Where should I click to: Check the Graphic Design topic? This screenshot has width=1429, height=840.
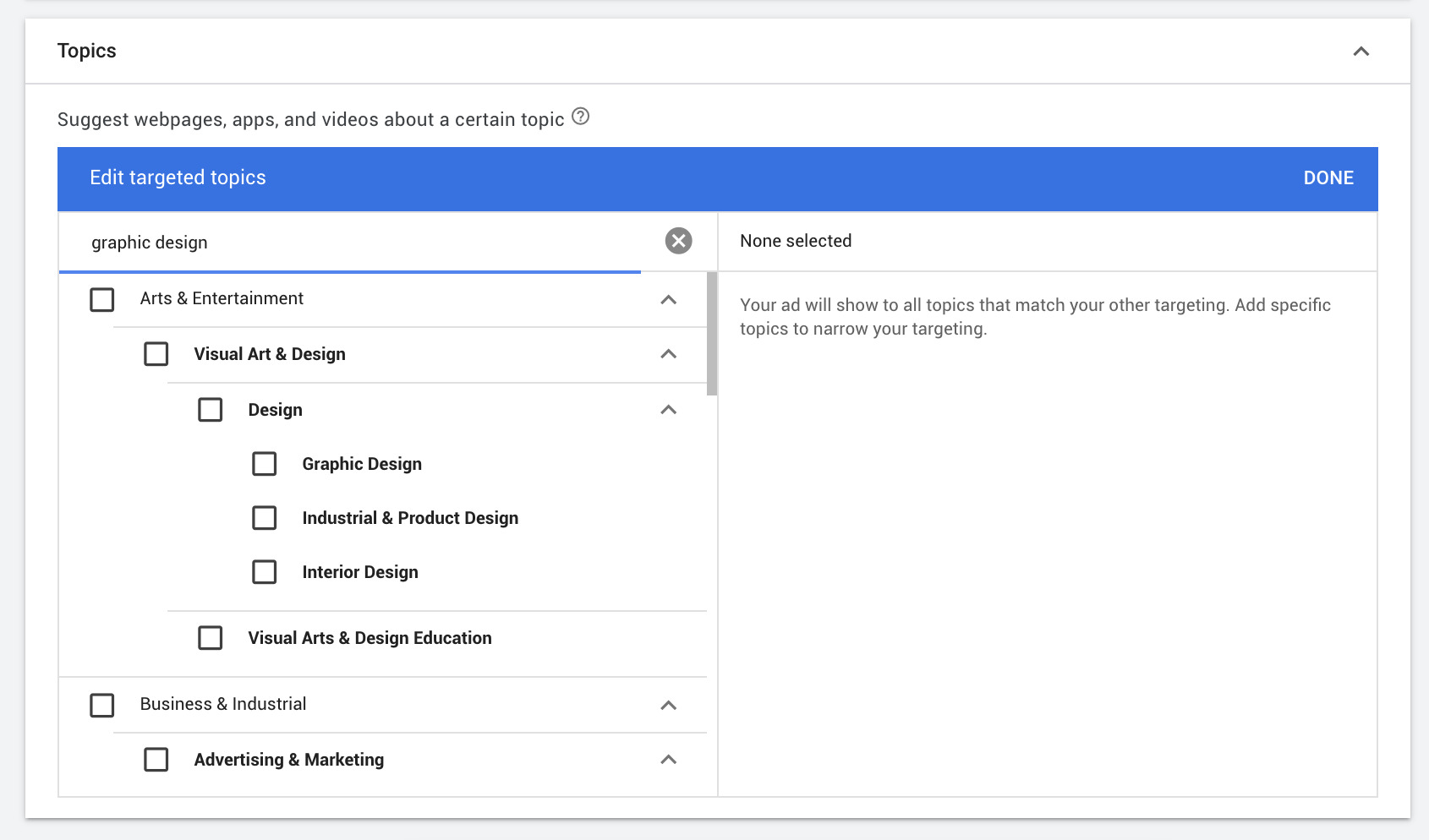coord(265,464)
